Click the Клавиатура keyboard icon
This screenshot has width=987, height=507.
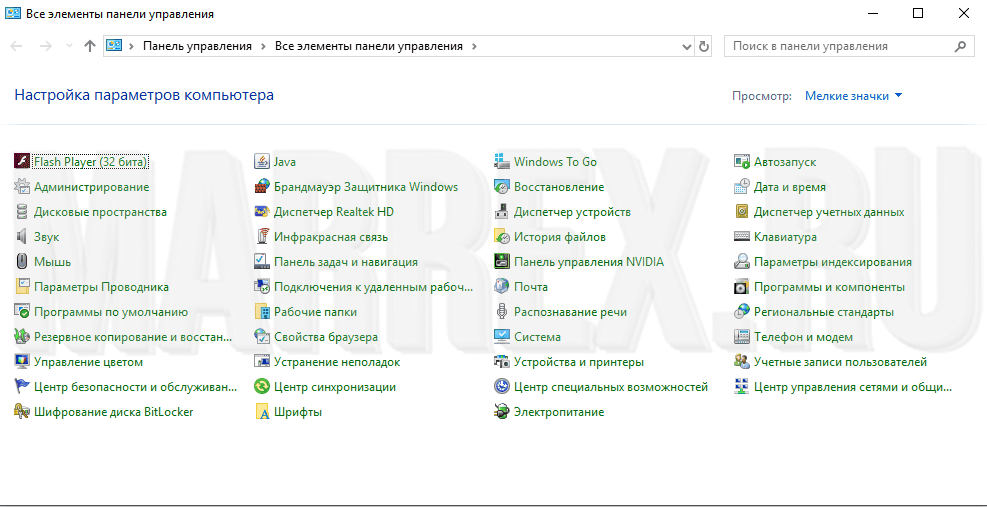[x=742, y=237]
